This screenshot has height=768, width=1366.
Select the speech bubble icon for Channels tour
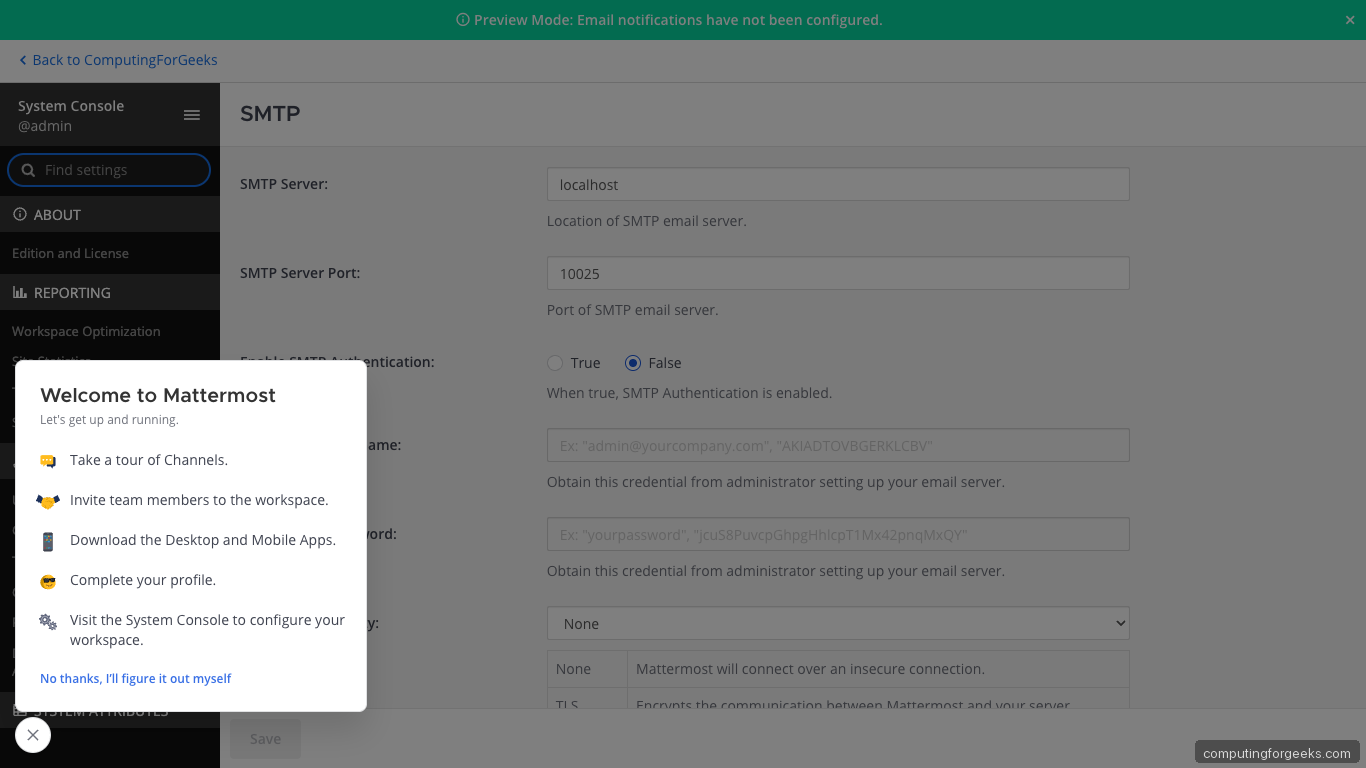click(47, 460)
